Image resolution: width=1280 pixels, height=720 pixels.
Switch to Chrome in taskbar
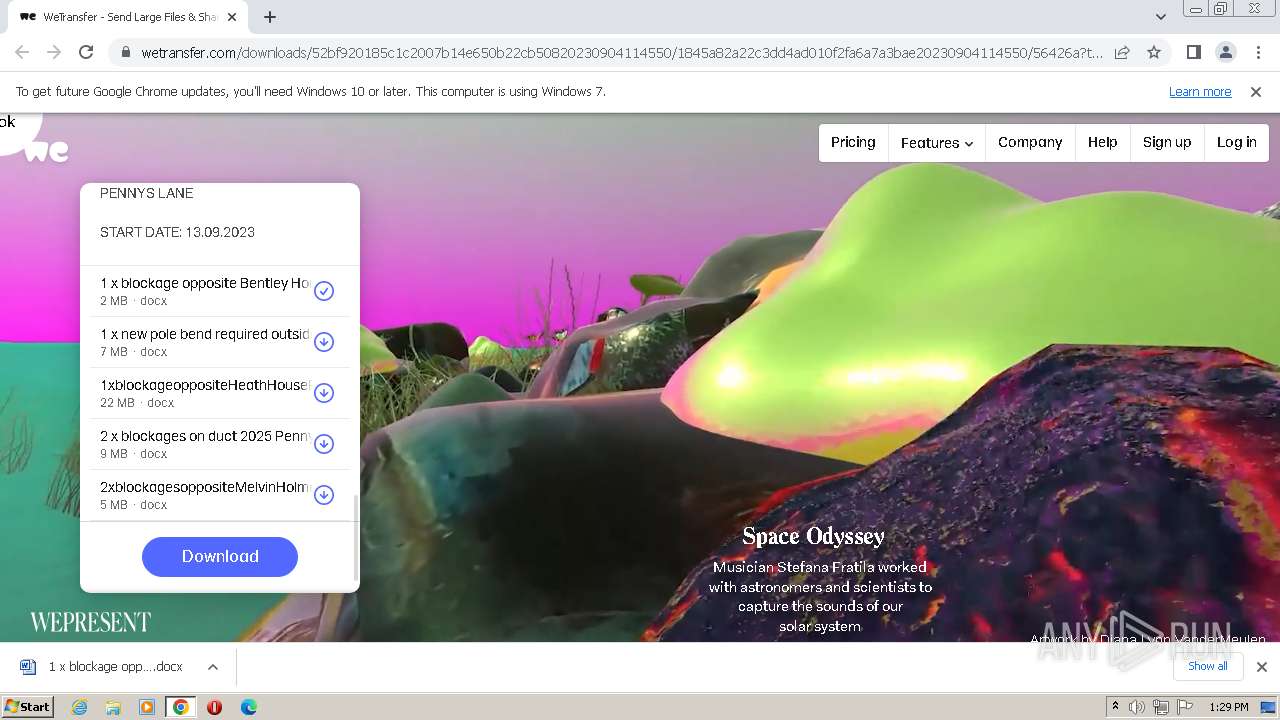181,707
